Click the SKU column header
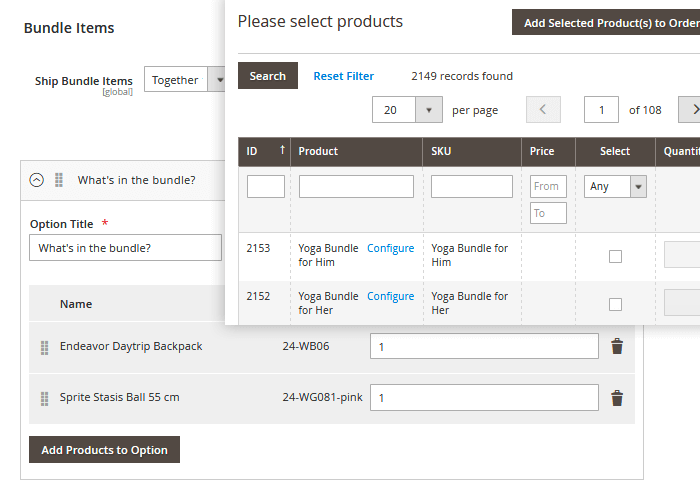Image resolution: width=700 pixels, height=500 pixels. pyautogui.click(x=472, y=151)
